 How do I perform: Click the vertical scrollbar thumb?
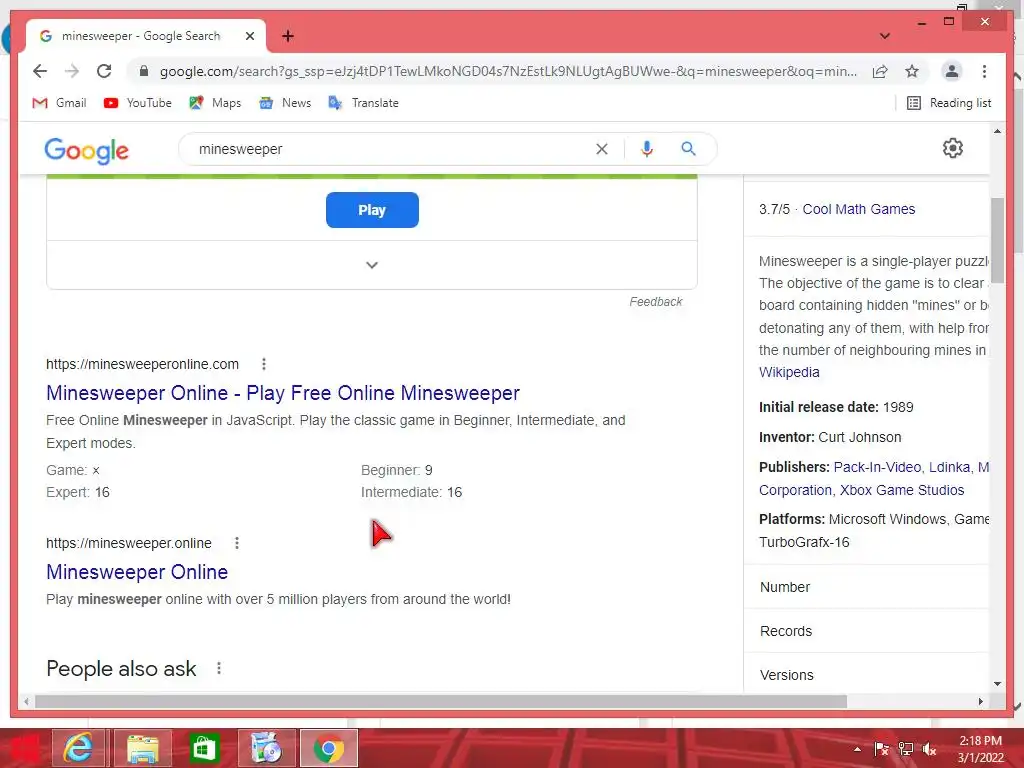[997, 240]
